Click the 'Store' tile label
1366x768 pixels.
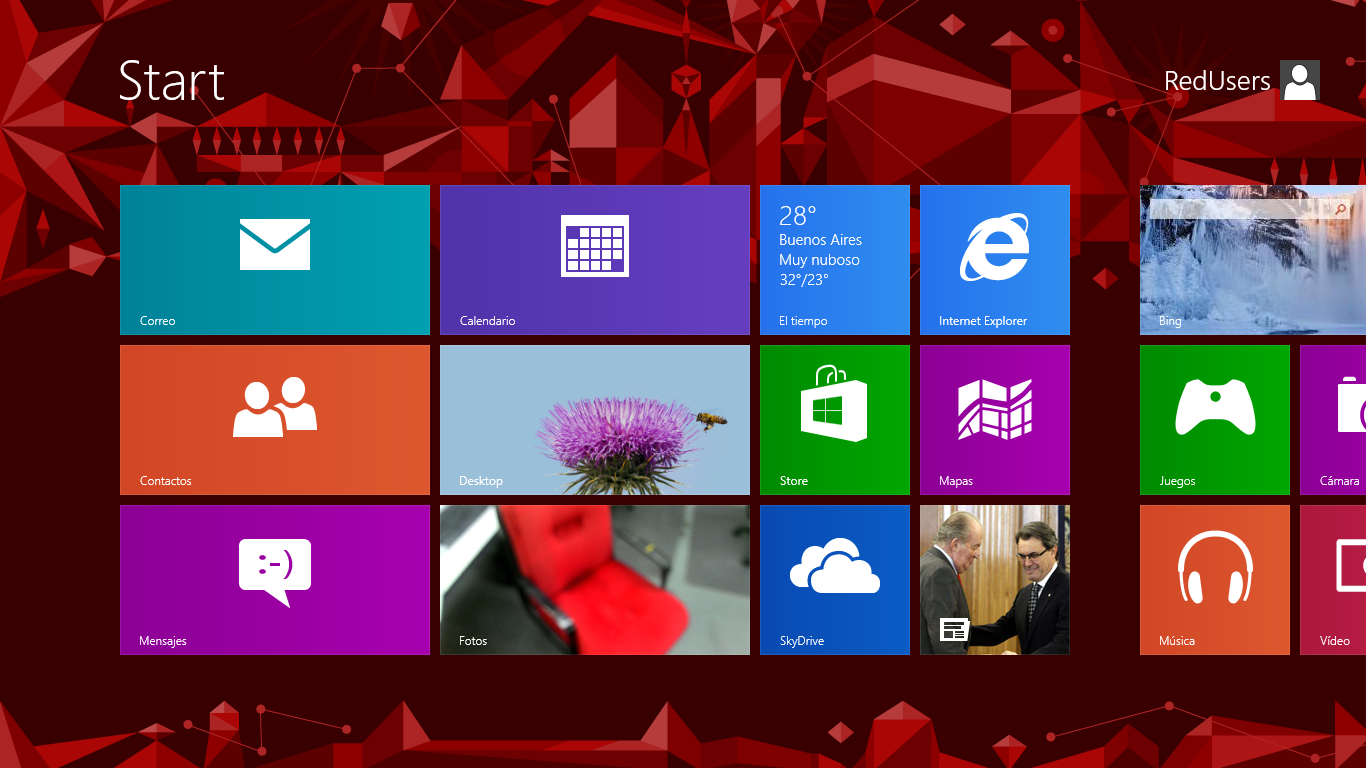[x=794, y=481]
